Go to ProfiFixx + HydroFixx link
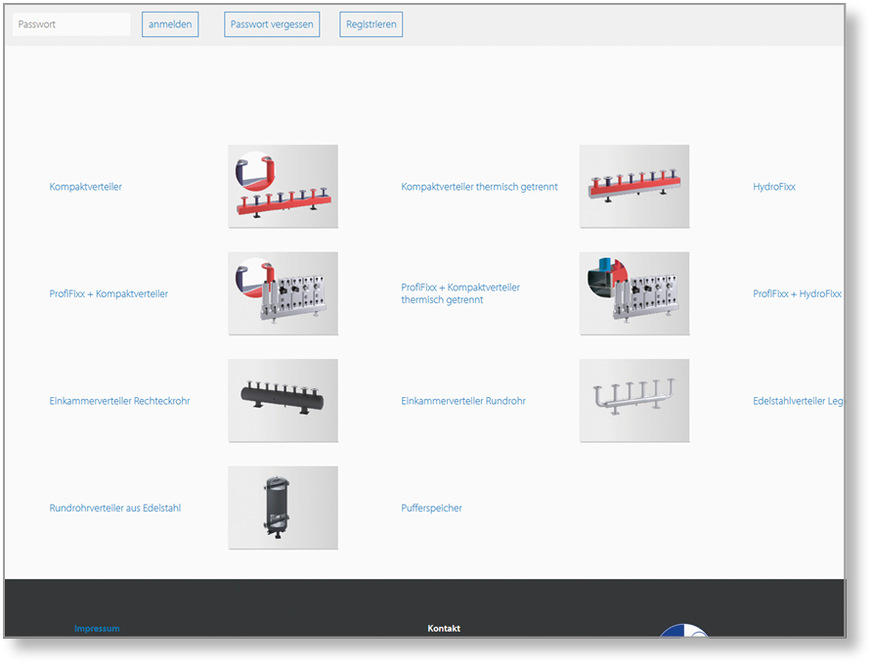The width and height of the screenshot is (872, 664). click(797, 294)
